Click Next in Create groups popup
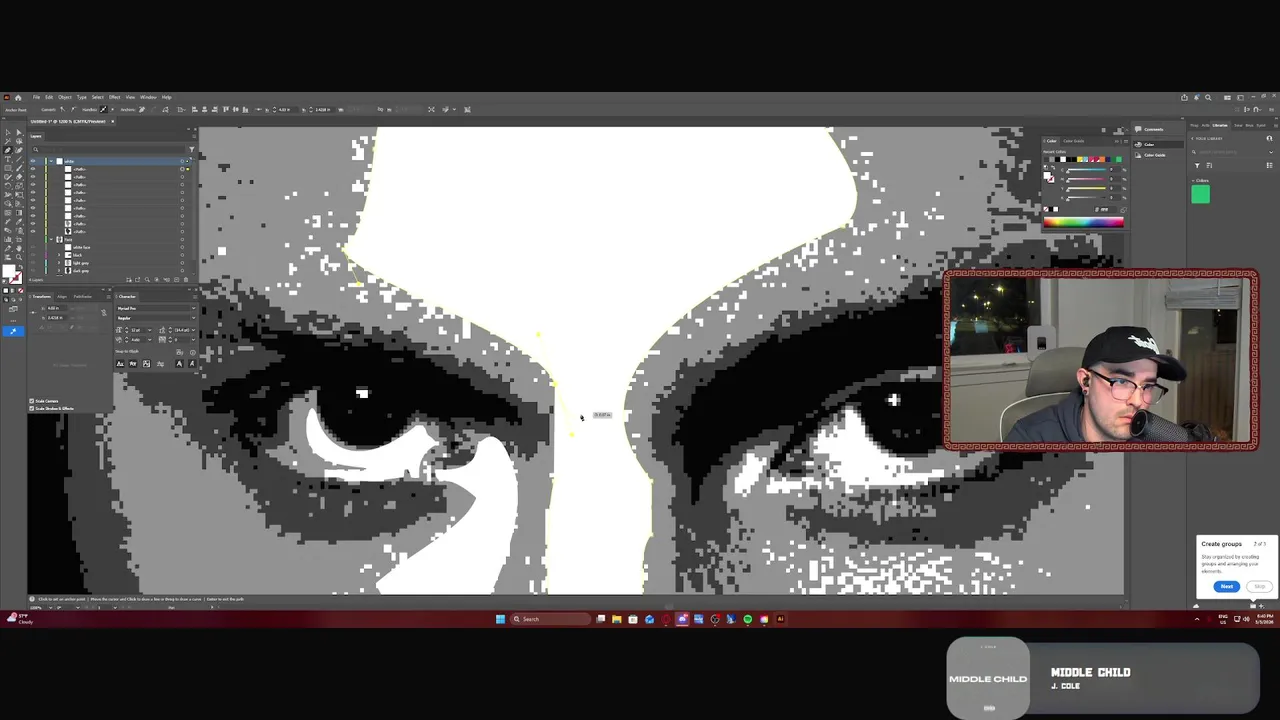The width and height of the screenshot is (1280, 720). point(1227,586)
